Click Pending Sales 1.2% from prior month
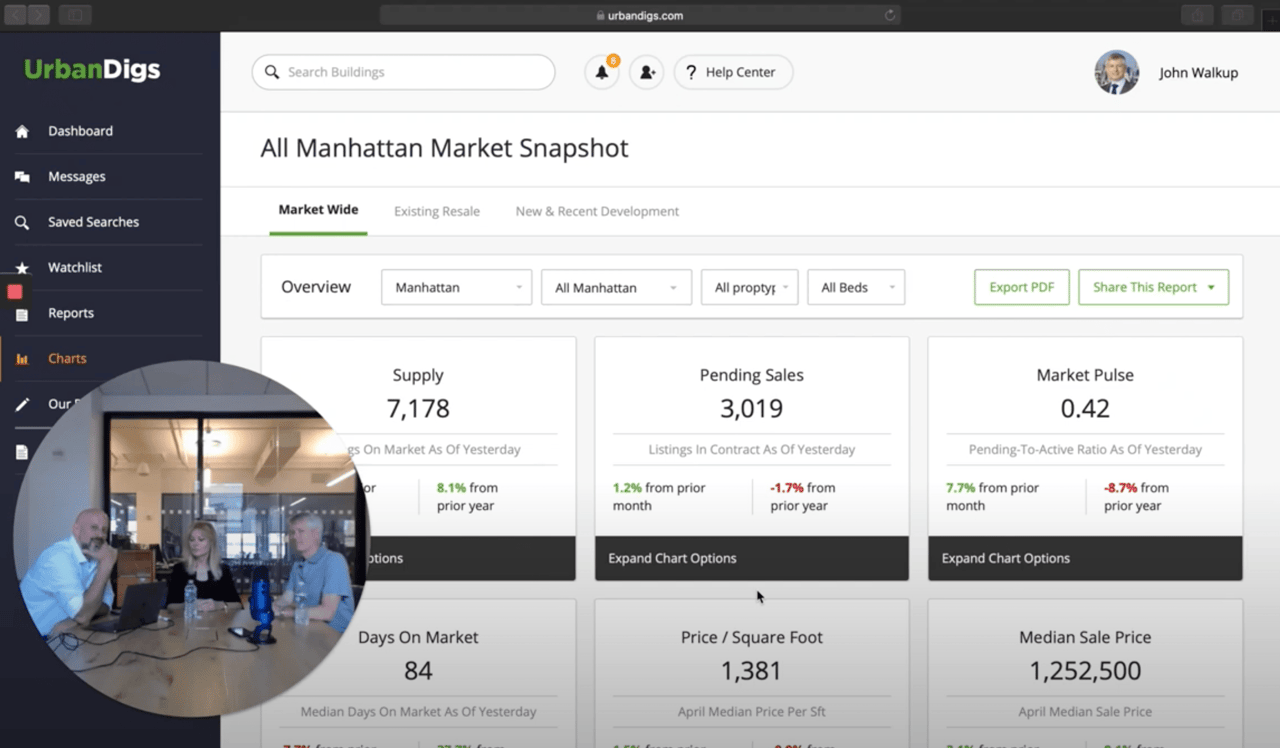The height and width of the screenshot is (748, 1280). pos(659,497)
